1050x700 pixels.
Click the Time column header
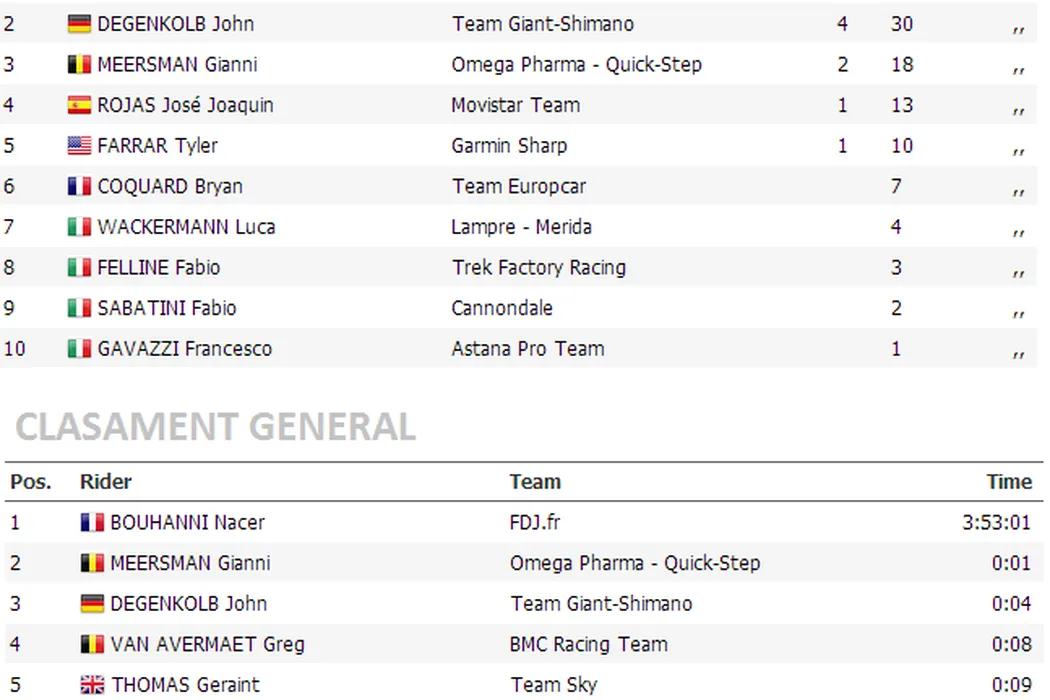click(x=1009, y=482)
